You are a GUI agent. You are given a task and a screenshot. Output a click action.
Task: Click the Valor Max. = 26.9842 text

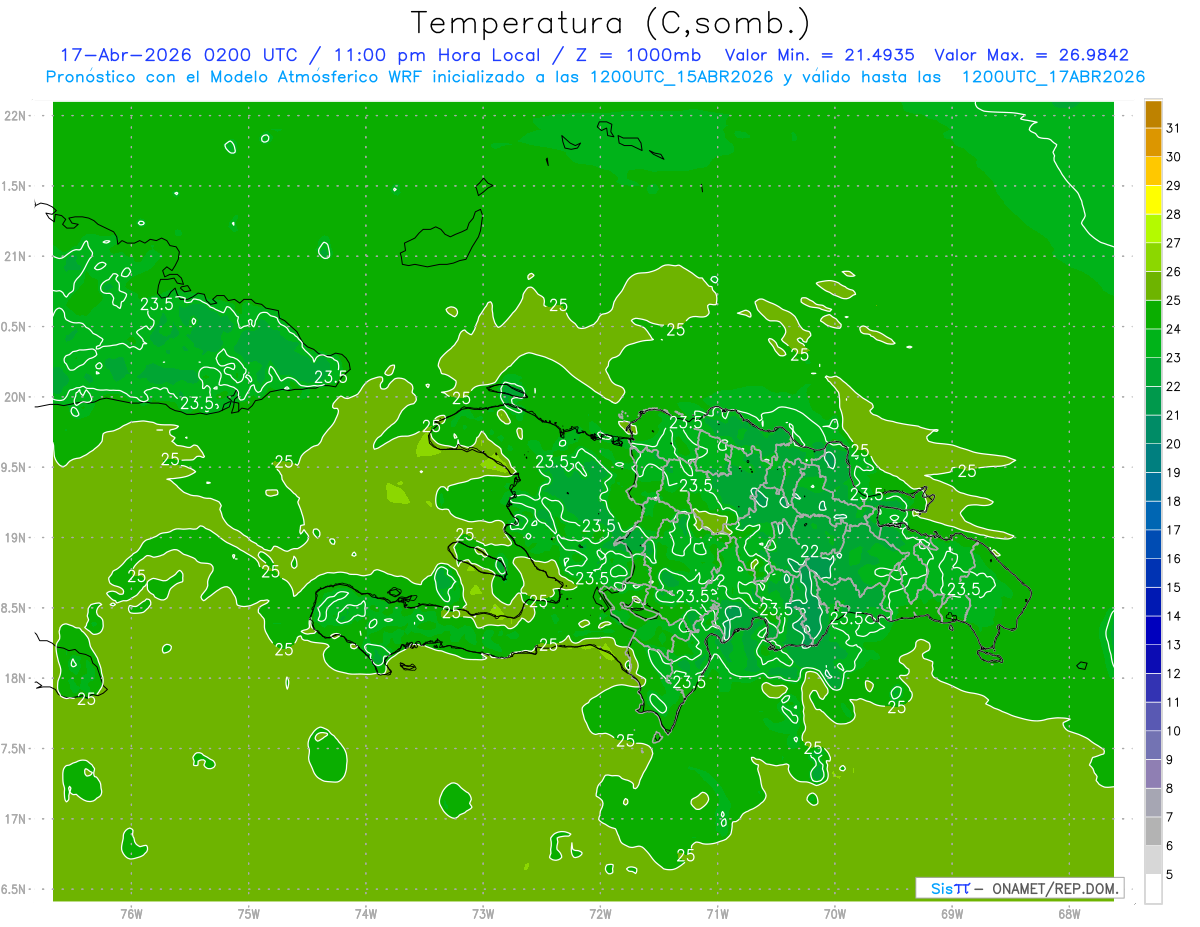click(1031, 55)
